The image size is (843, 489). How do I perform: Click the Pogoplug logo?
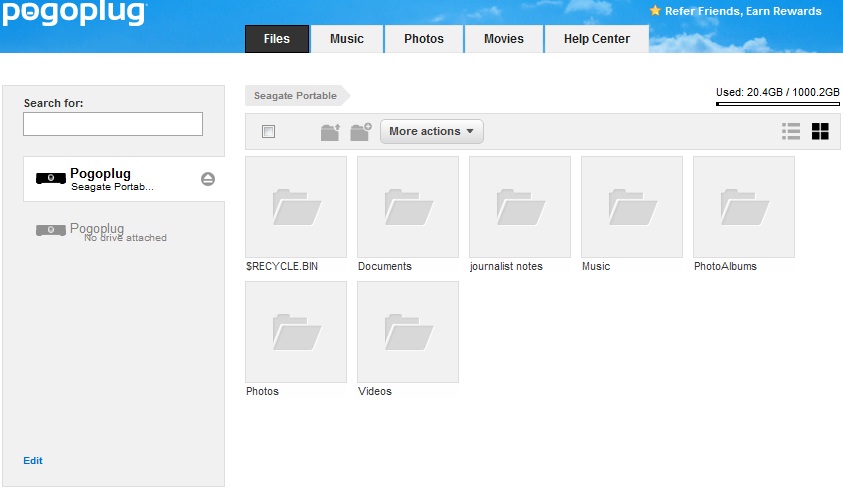tap(75, 14)
